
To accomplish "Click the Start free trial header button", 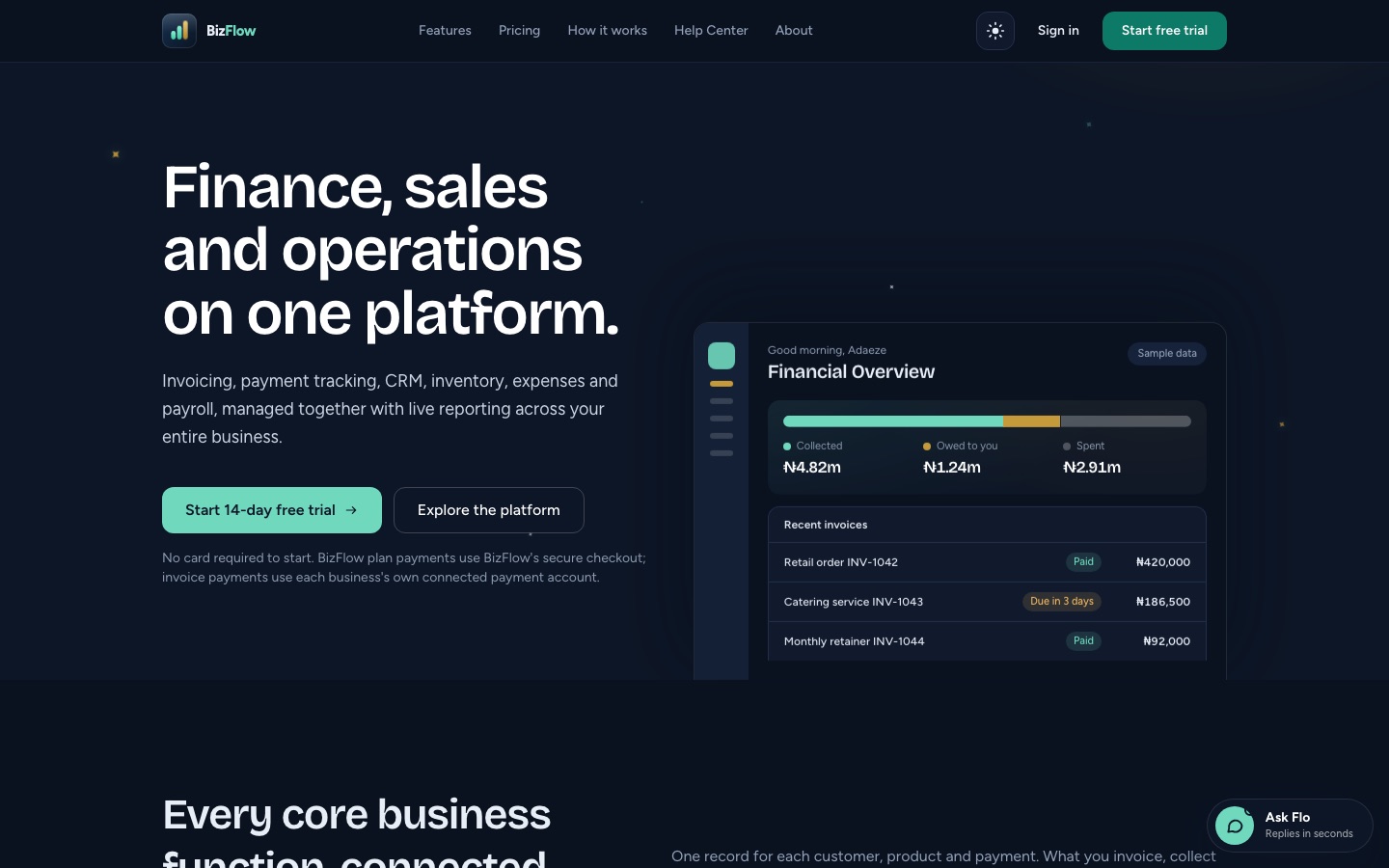I will pyautogui.click(x=1164, y=31).
